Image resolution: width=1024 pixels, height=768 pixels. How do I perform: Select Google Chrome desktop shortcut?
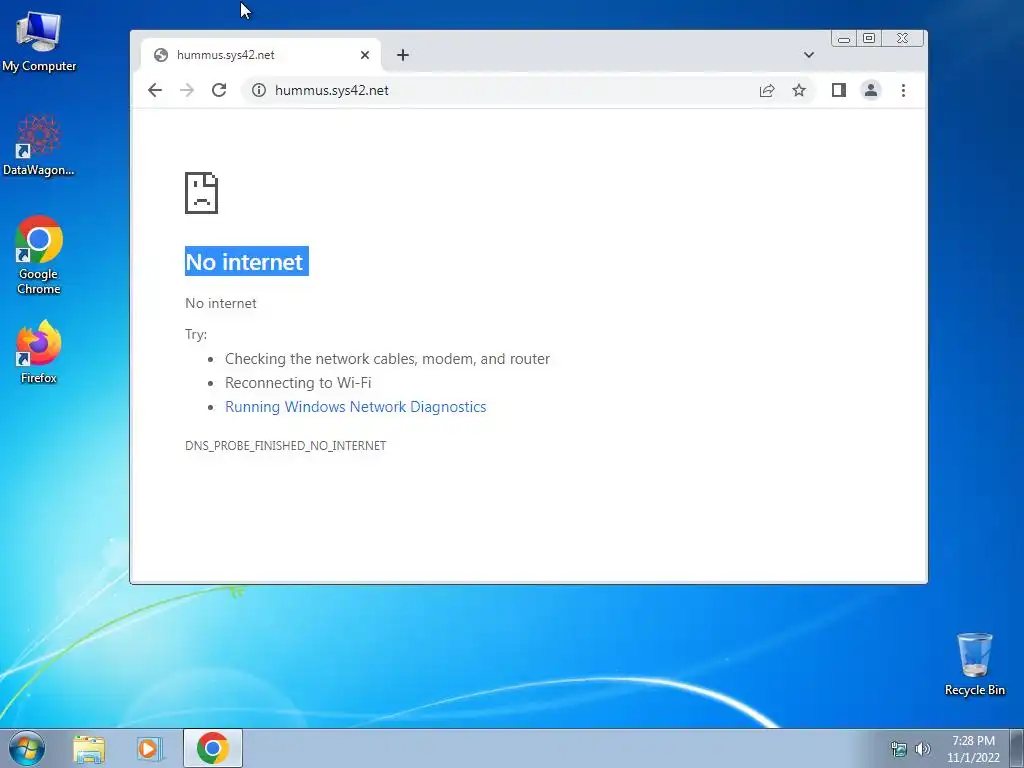coord(39,255)
